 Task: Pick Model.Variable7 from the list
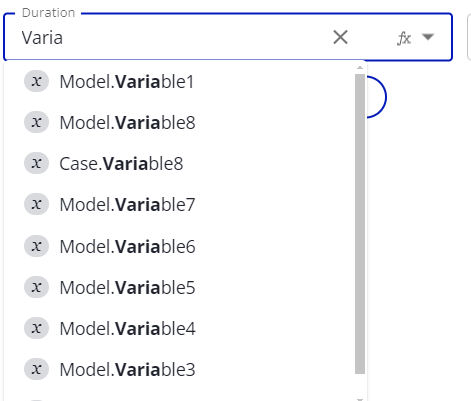185,204
